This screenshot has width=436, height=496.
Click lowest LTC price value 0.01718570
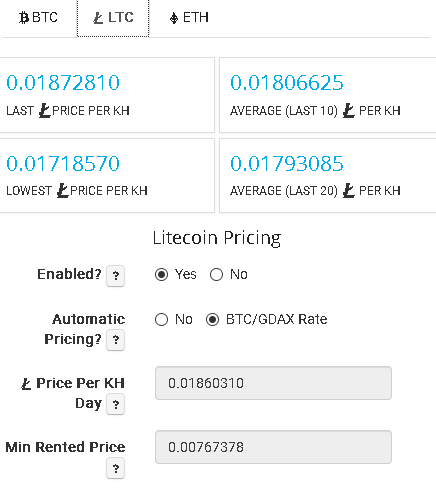[63, 163]
